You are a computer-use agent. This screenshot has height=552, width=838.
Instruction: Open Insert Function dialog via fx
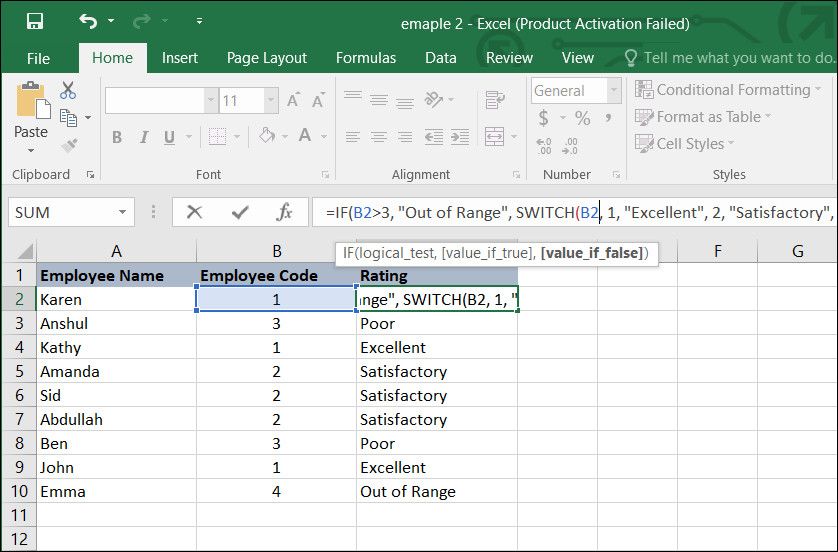284,212
